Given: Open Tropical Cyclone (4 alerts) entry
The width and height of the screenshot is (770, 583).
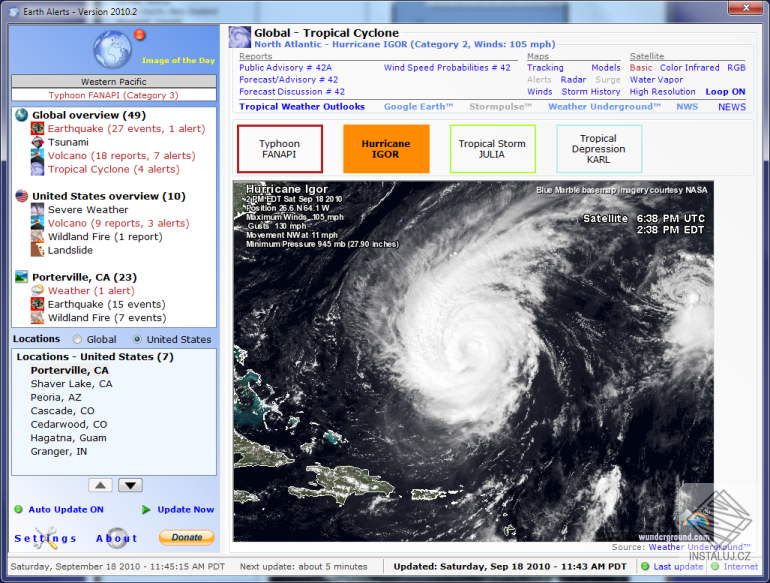Looking at the screenshot, I should (113, 169).
